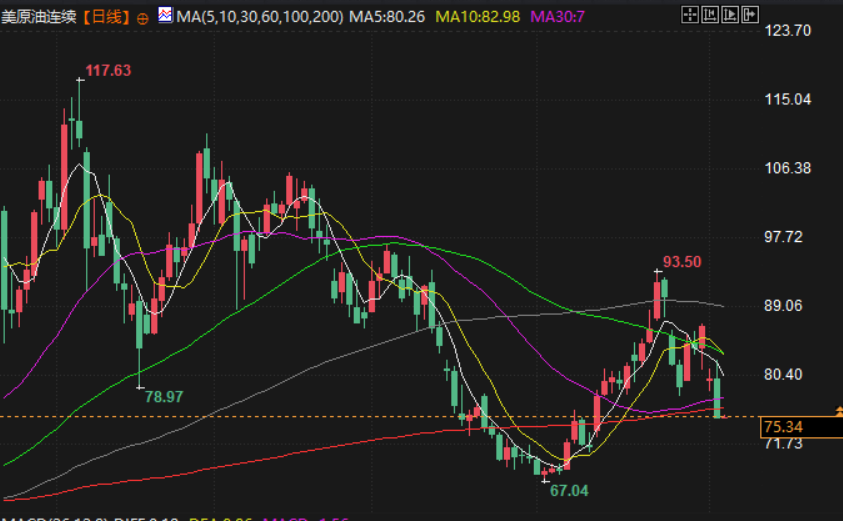Click the jump-to-start axis icon

click(710, 15)
